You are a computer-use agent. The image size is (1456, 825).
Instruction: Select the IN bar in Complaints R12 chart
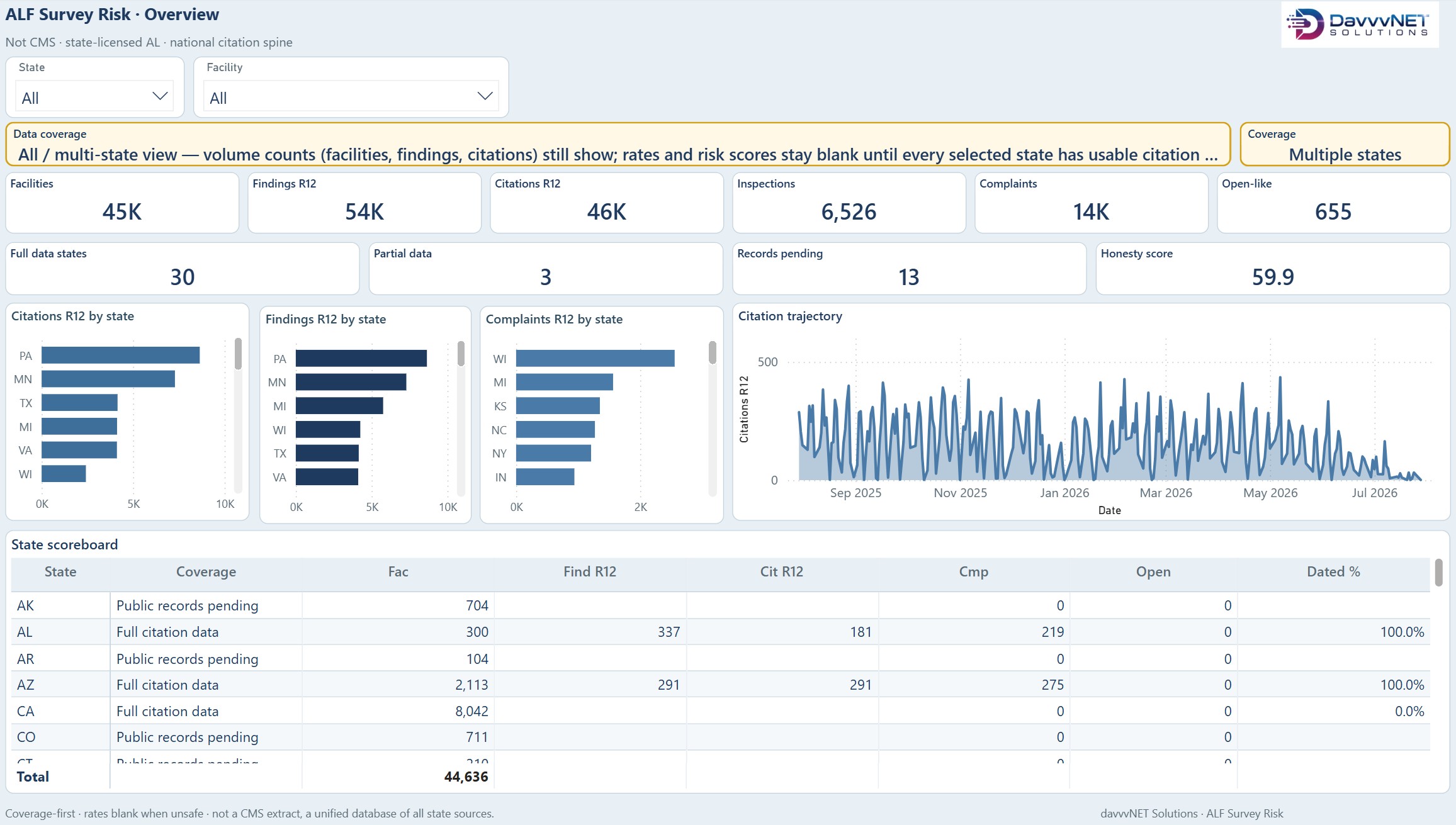545,477
